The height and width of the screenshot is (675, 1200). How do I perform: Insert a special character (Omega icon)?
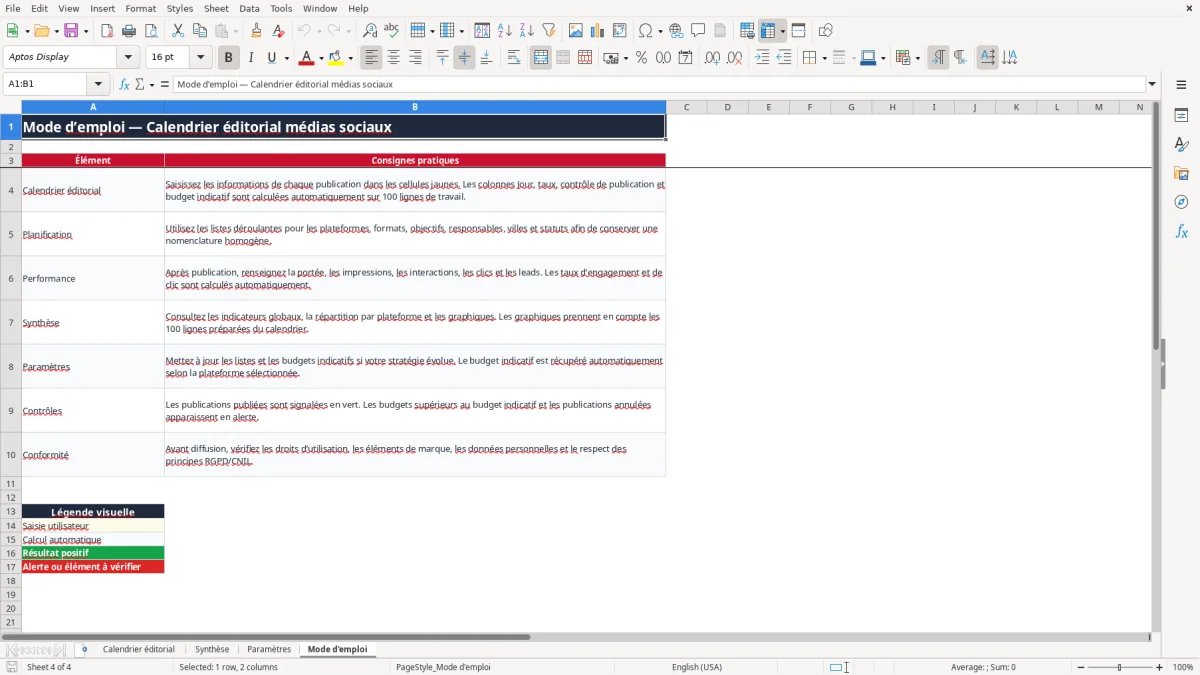coord(645,31)
